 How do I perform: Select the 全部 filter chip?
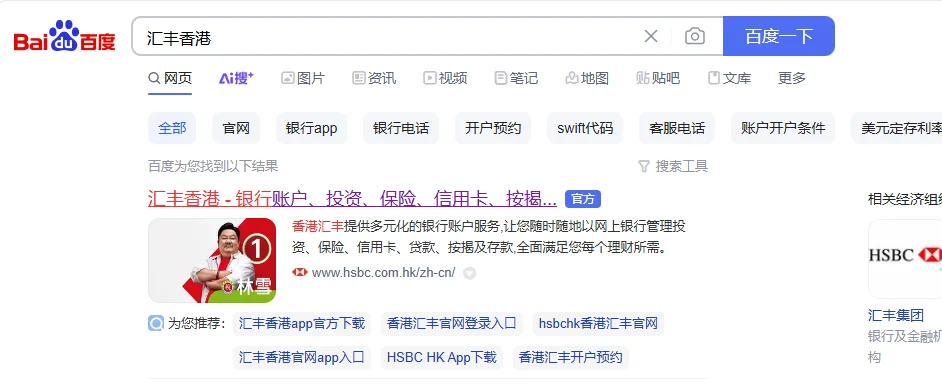(x=172, y=128)
